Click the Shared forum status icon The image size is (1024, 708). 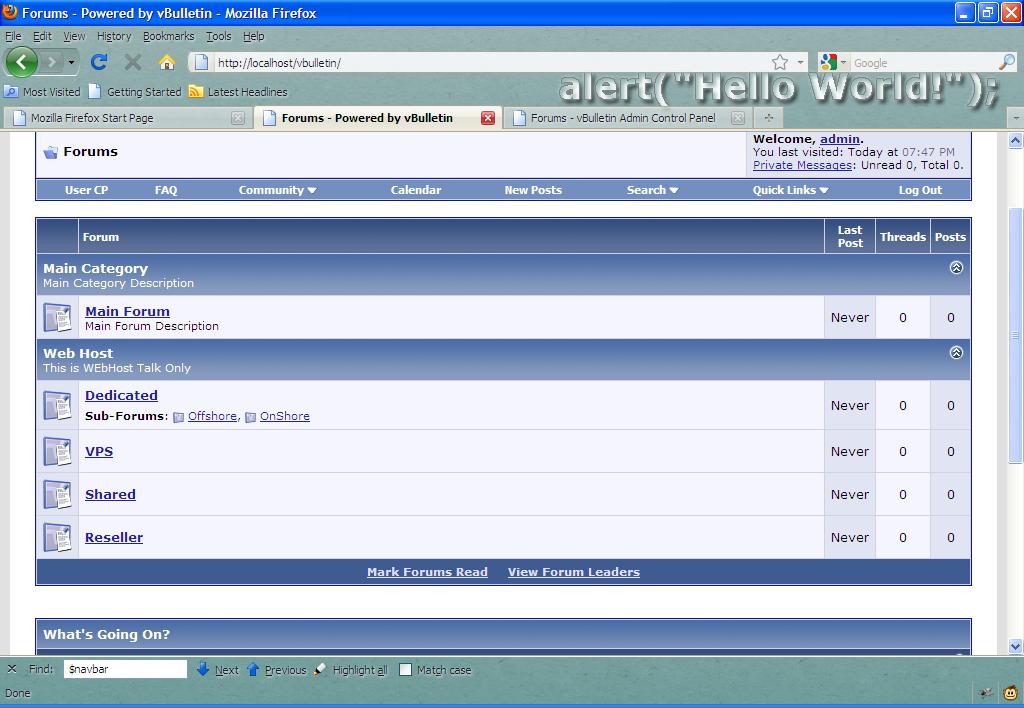57,495
